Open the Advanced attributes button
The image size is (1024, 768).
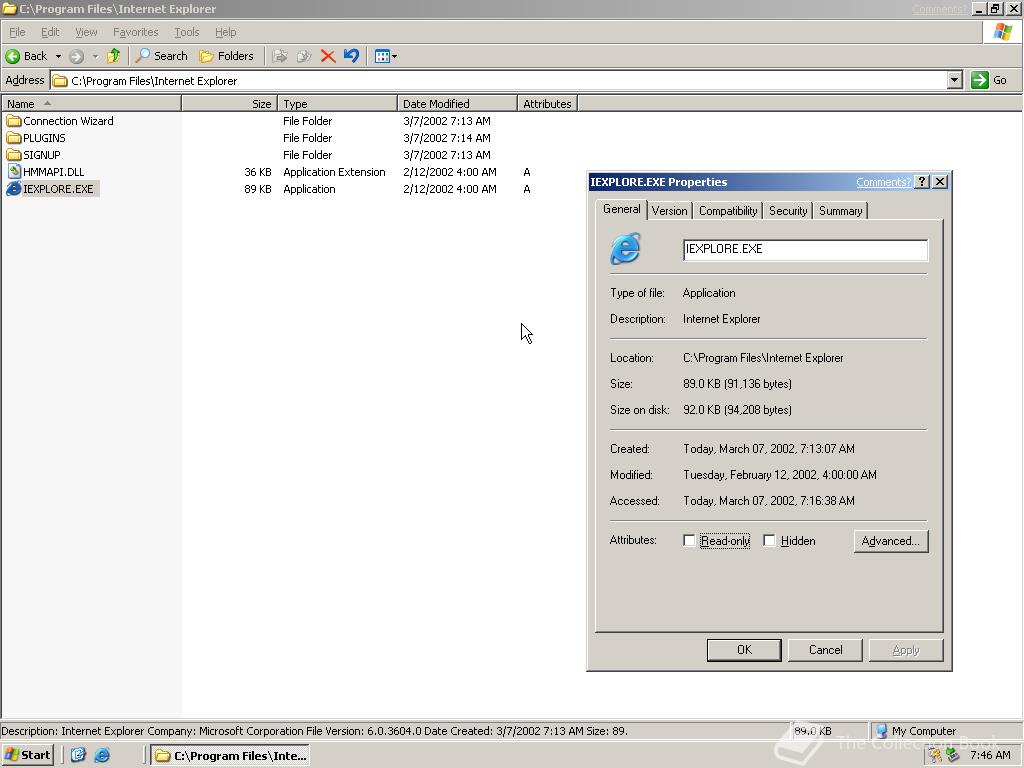891,541
